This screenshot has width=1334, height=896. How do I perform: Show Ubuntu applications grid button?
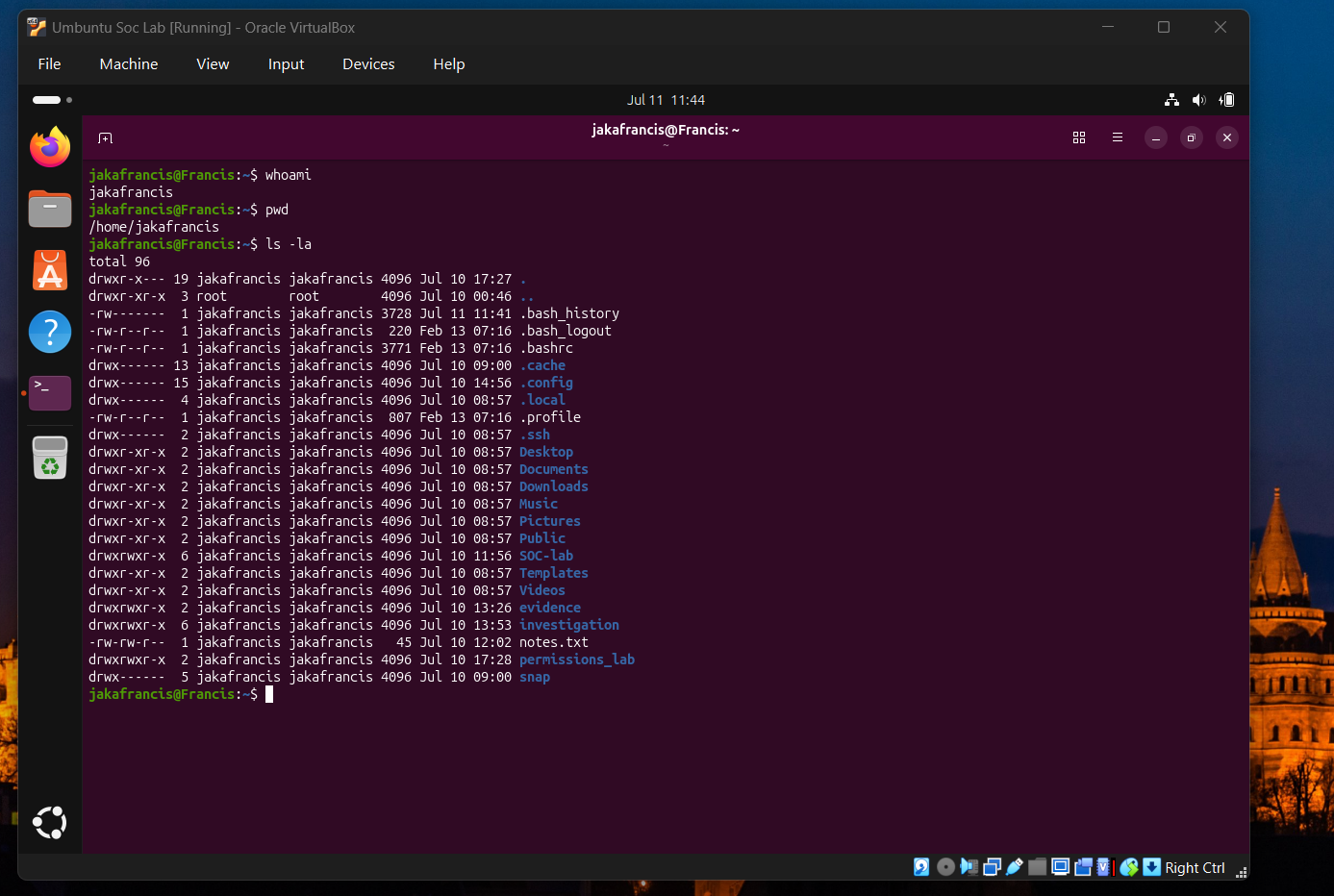tap(50, 823)
